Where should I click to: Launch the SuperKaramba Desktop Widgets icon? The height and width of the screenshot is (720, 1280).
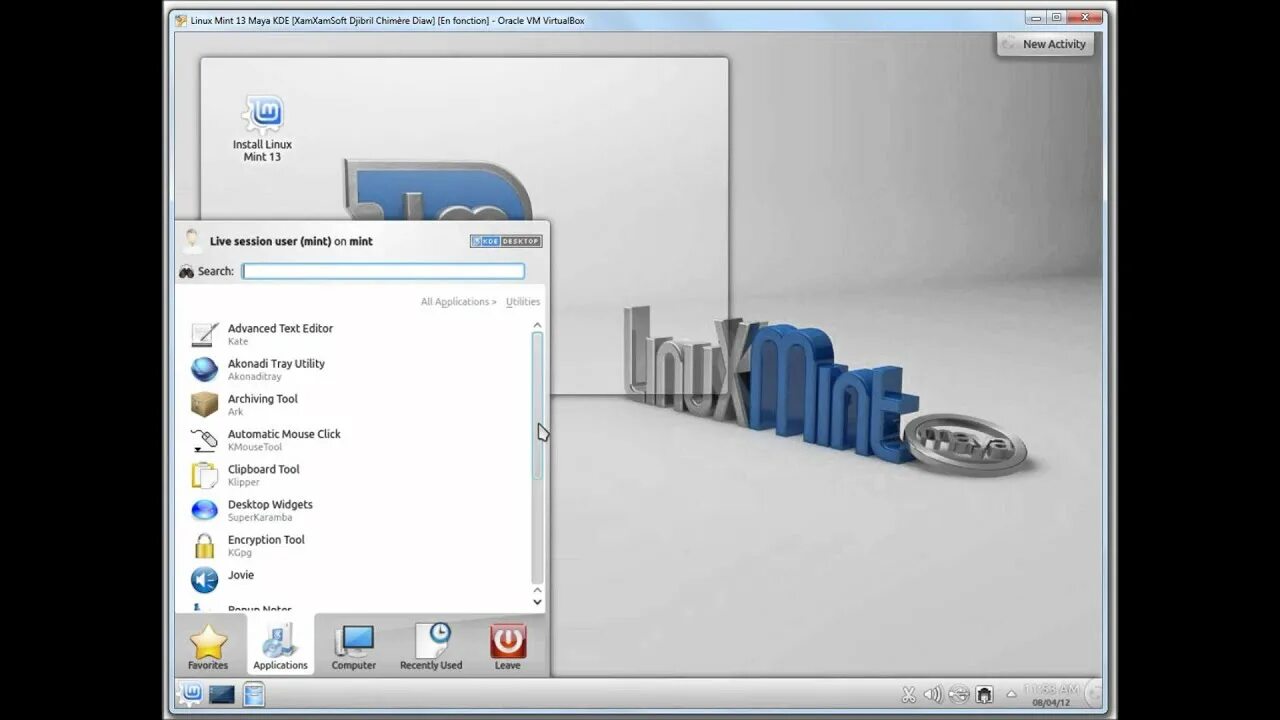tap(204, 510)
